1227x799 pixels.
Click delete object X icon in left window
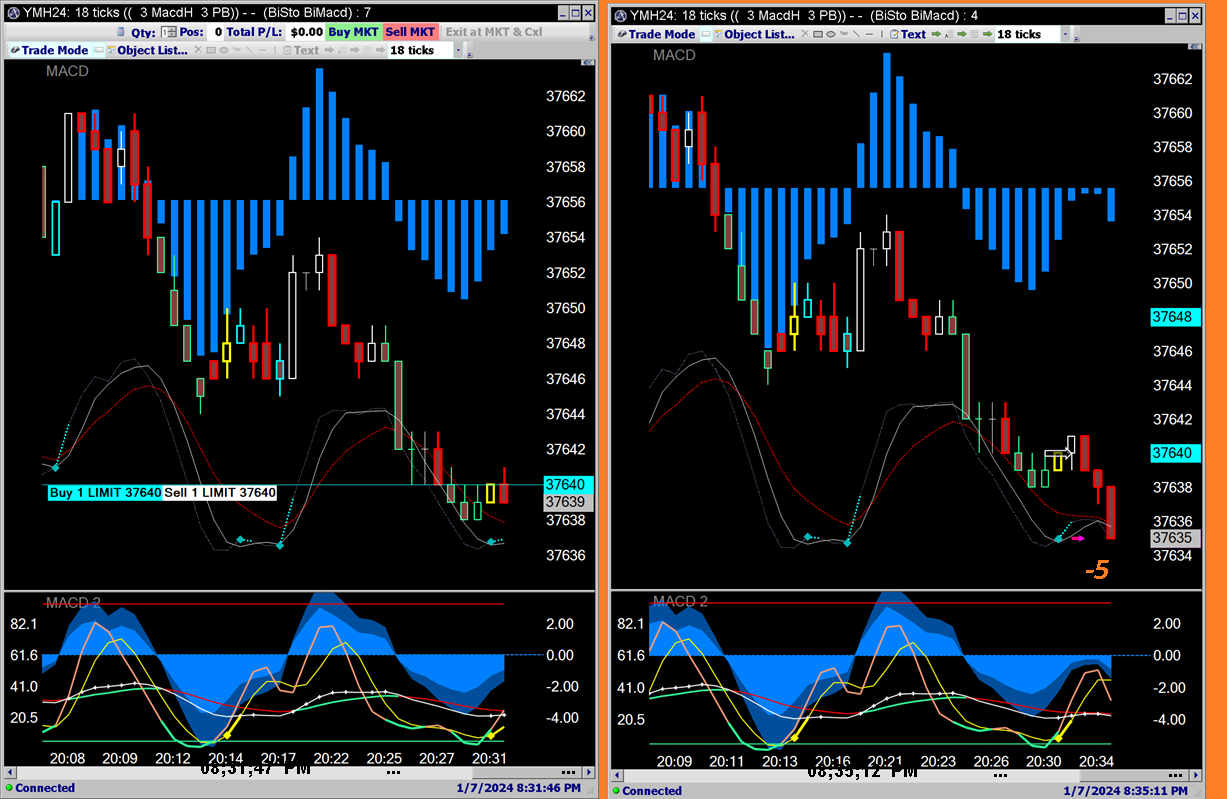pos(198,50)
